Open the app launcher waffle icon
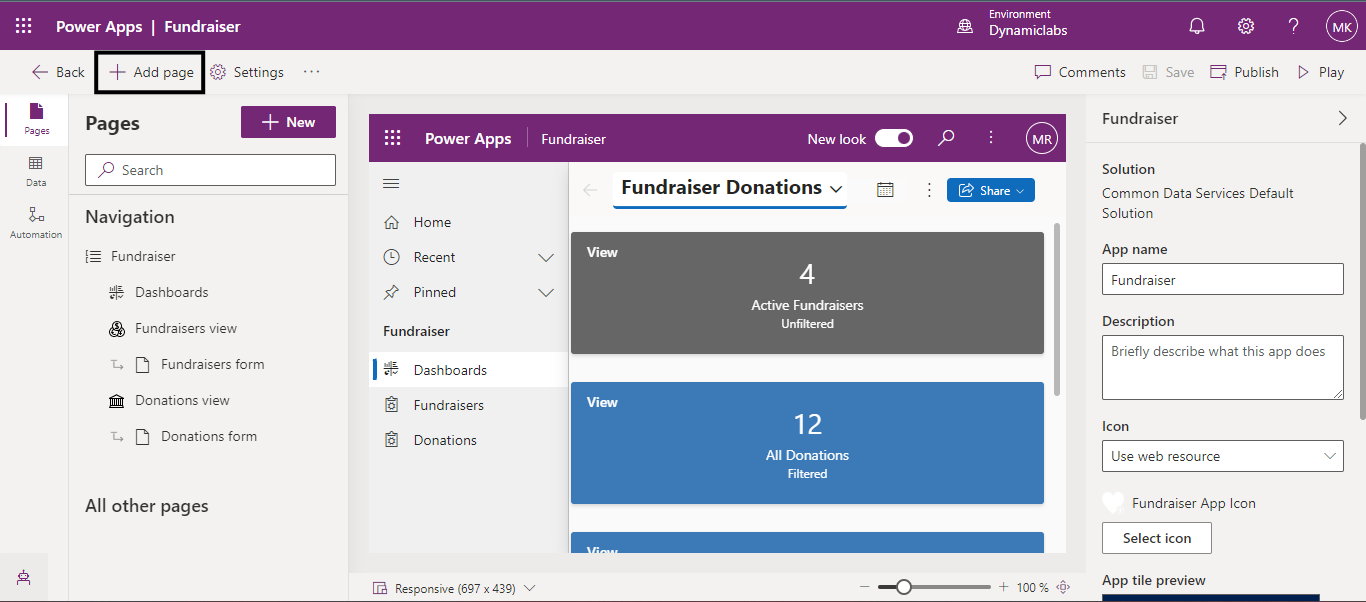Image resolution: width=1366 pixels, height=602 pixels. tap(23, 27)
